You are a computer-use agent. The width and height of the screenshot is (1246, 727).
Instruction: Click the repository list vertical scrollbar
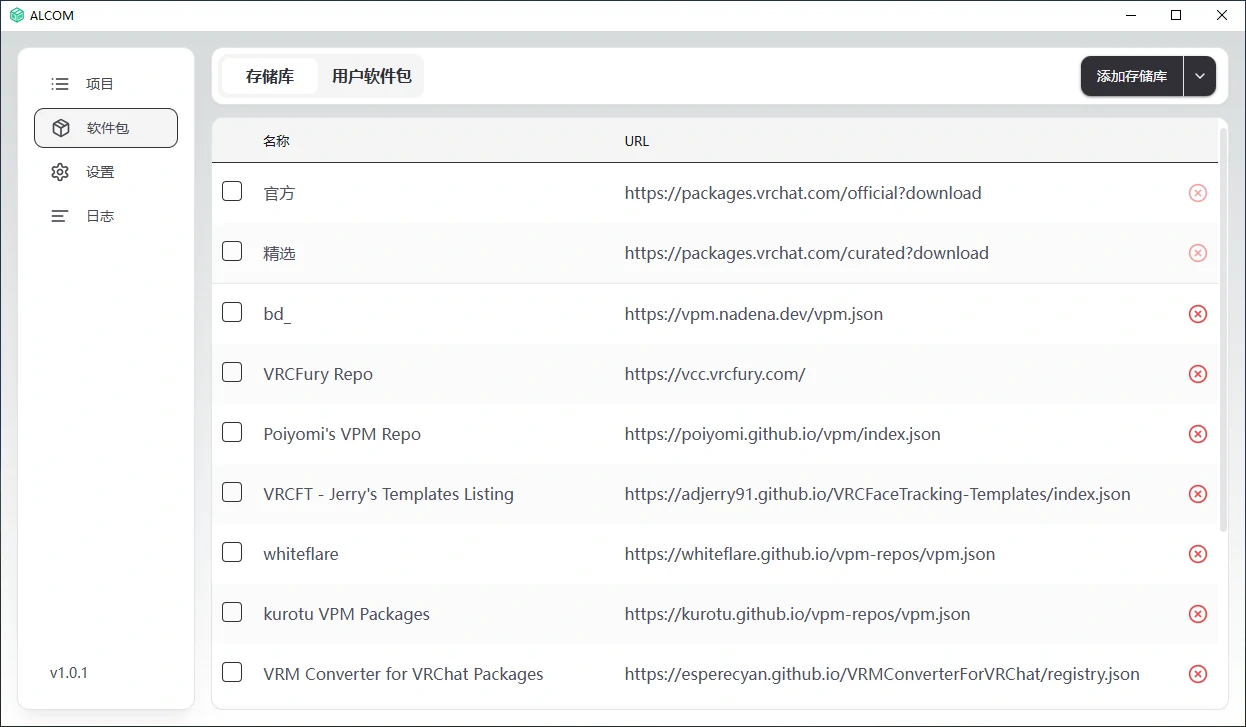click(1223, 330)
